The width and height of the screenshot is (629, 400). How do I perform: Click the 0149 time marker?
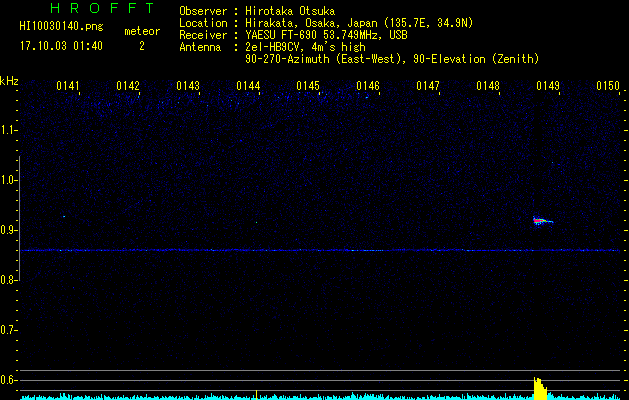tap(548, 86)
